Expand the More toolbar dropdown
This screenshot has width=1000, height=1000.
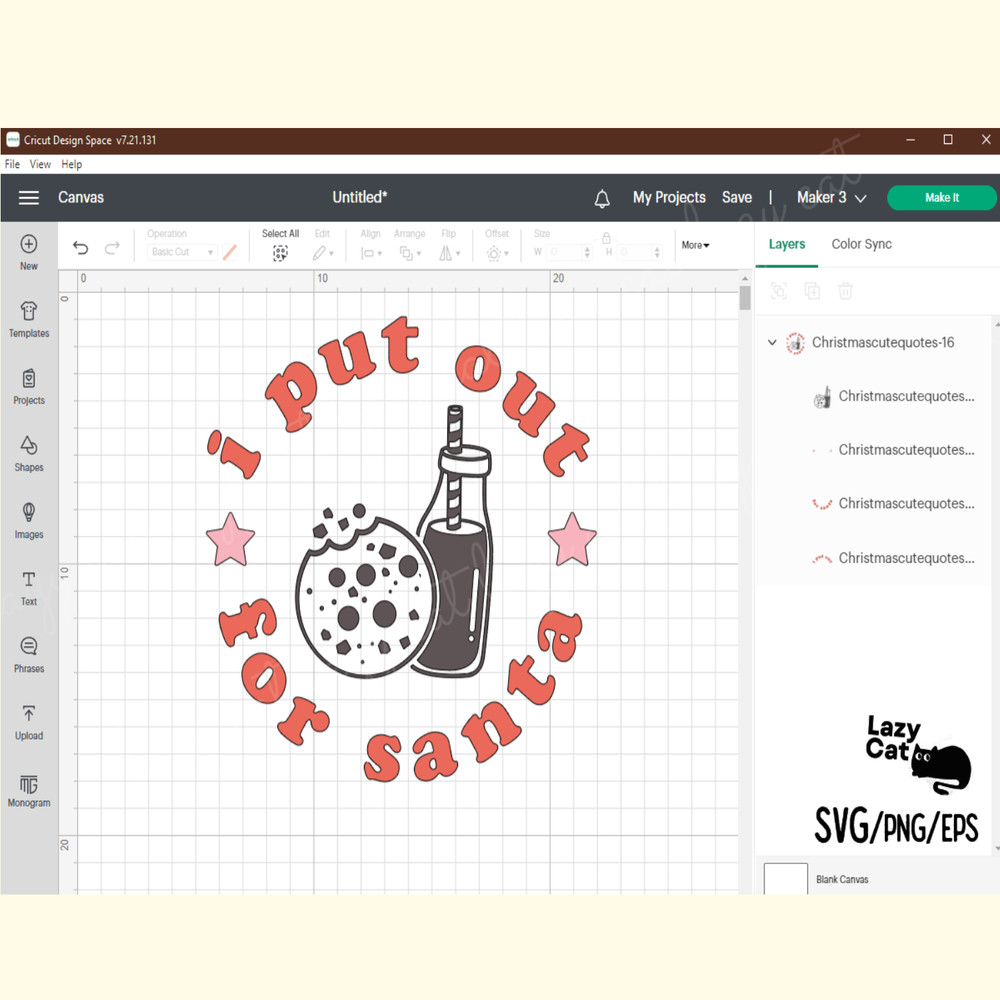point(695,245)
